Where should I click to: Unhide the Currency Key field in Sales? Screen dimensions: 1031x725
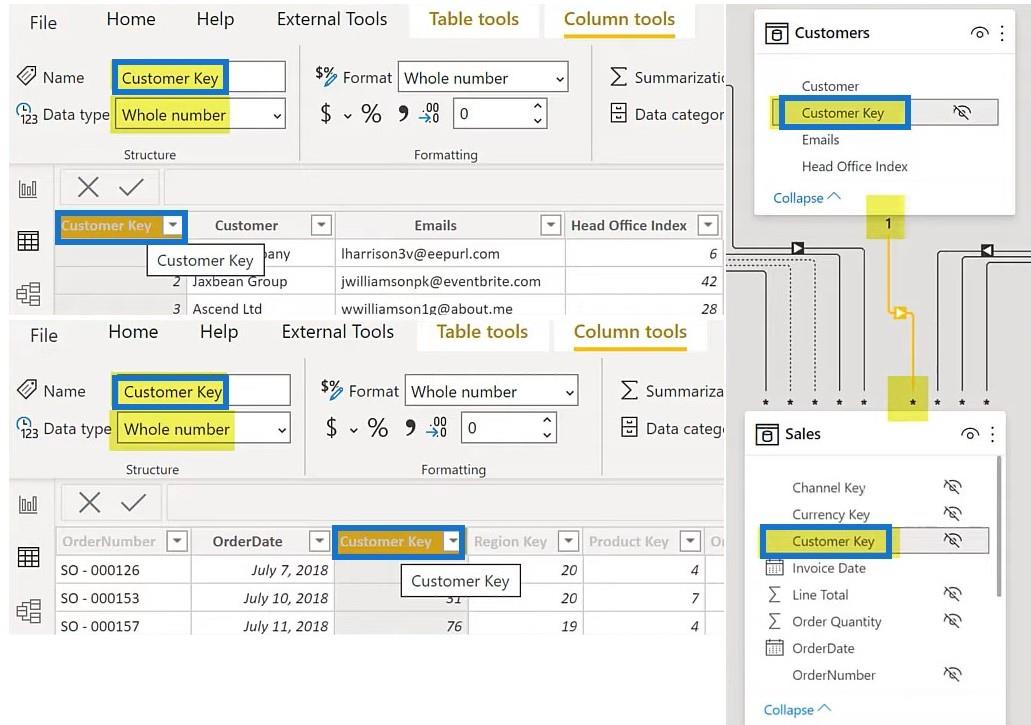[x=952, y=514]
